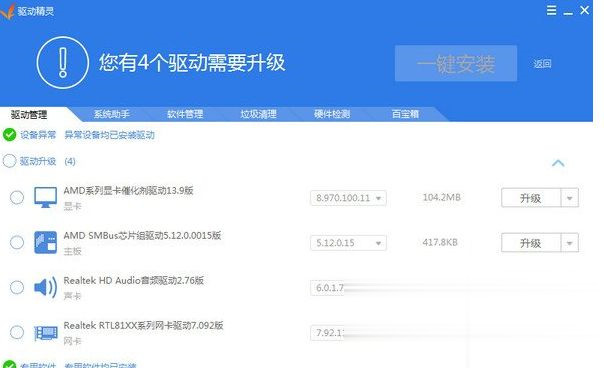
Task: Open the 6.0.1.7 audio version dropdown
Action: (327, 288)
